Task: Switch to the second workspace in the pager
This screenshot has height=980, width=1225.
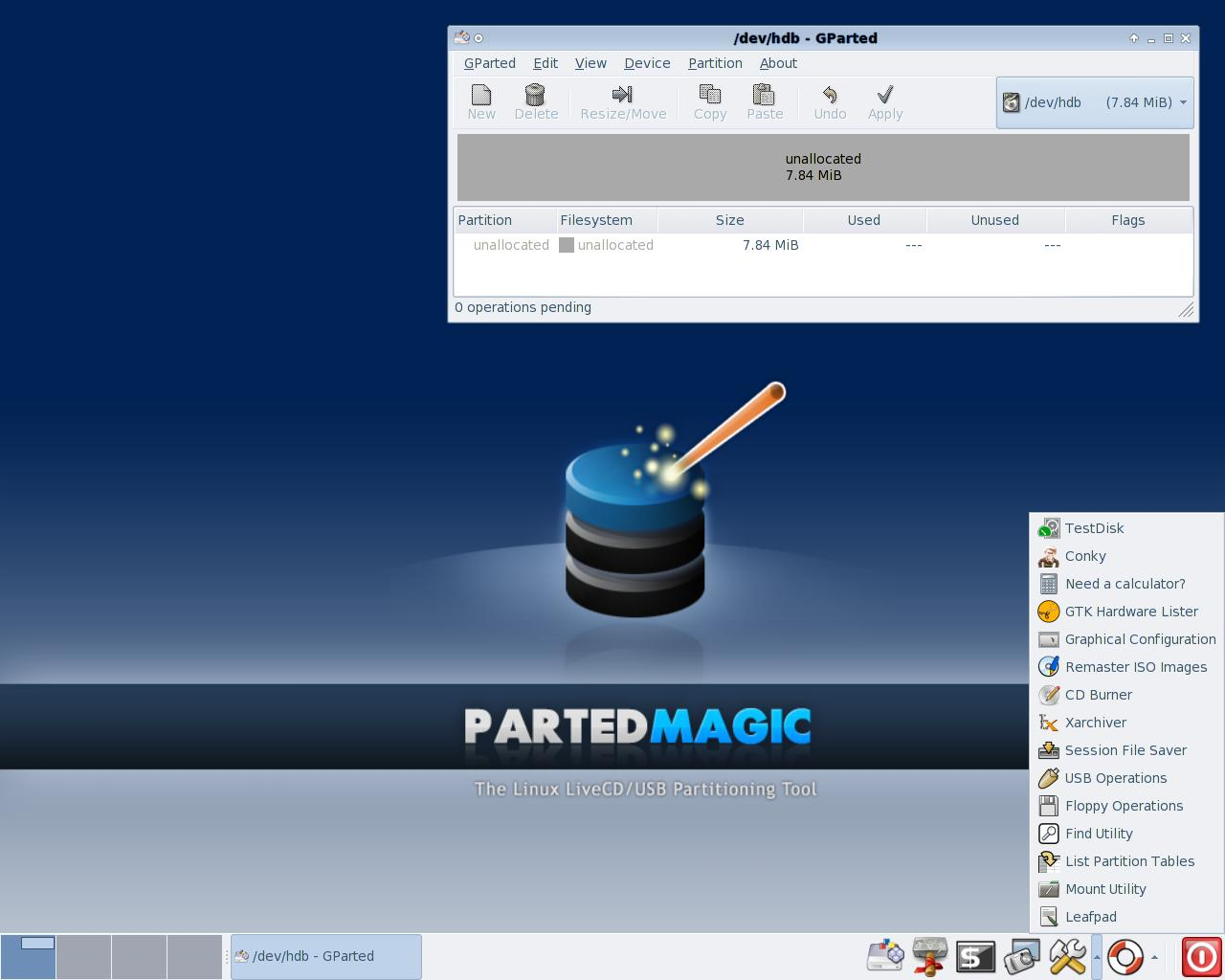Action: click(83, 956)
